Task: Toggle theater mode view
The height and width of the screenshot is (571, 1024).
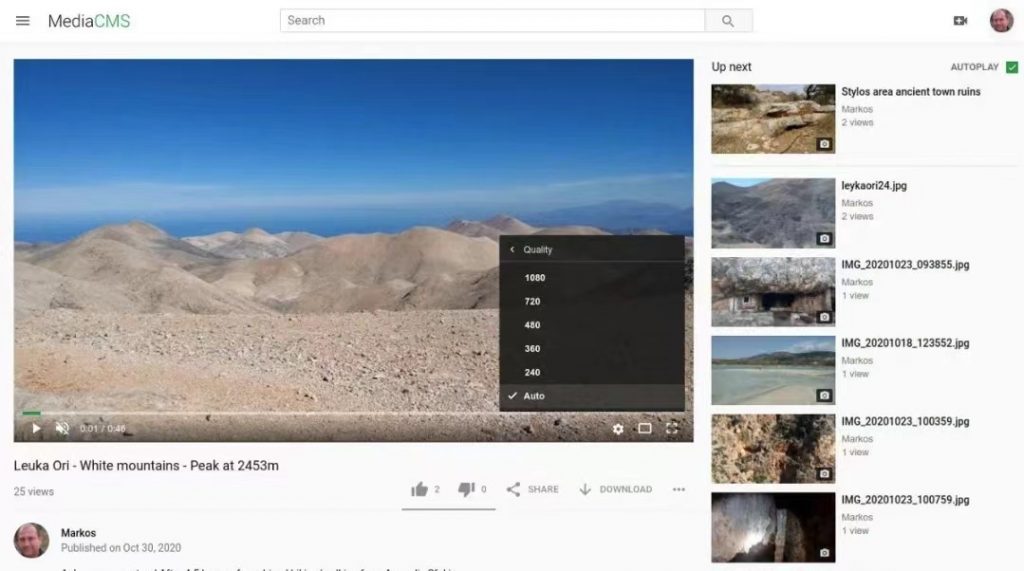Action: [645, 429]
